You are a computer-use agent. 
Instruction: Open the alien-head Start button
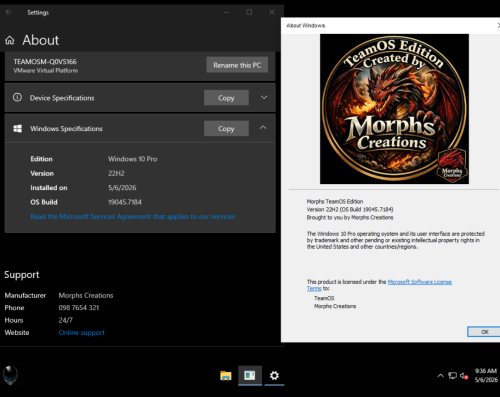tap(10, 375)
